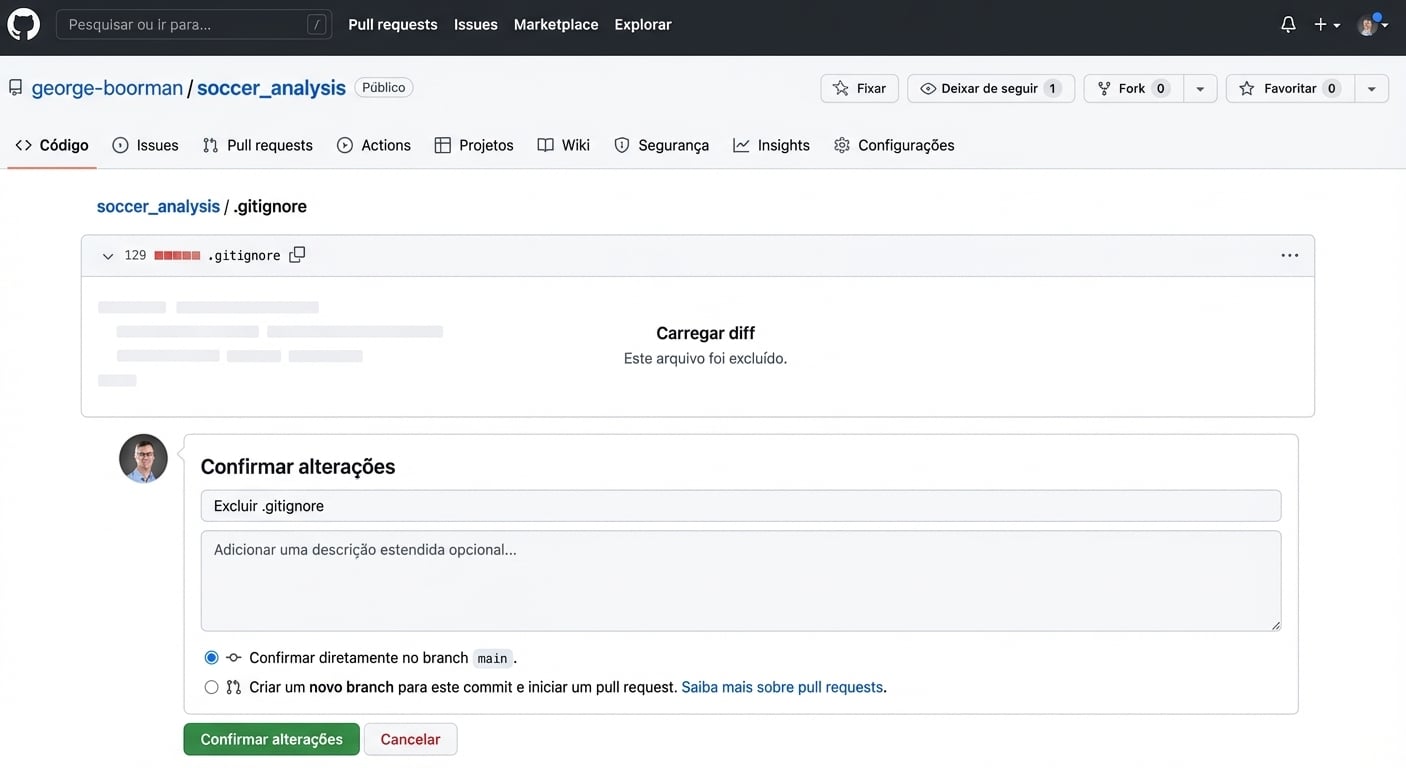Collapse the .gitignore diff chevron
The height and width of the screenshot is (768, 1406).
pos(107,255)
